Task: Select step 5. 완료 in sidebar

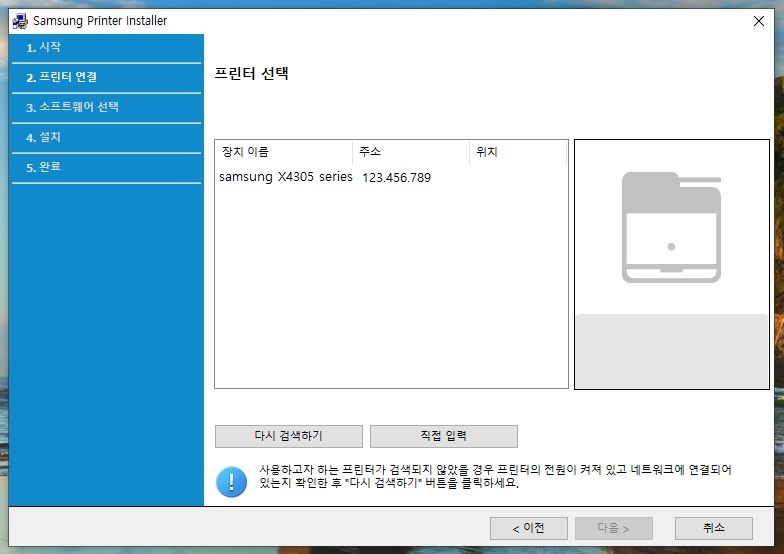Action: point(106,168)
